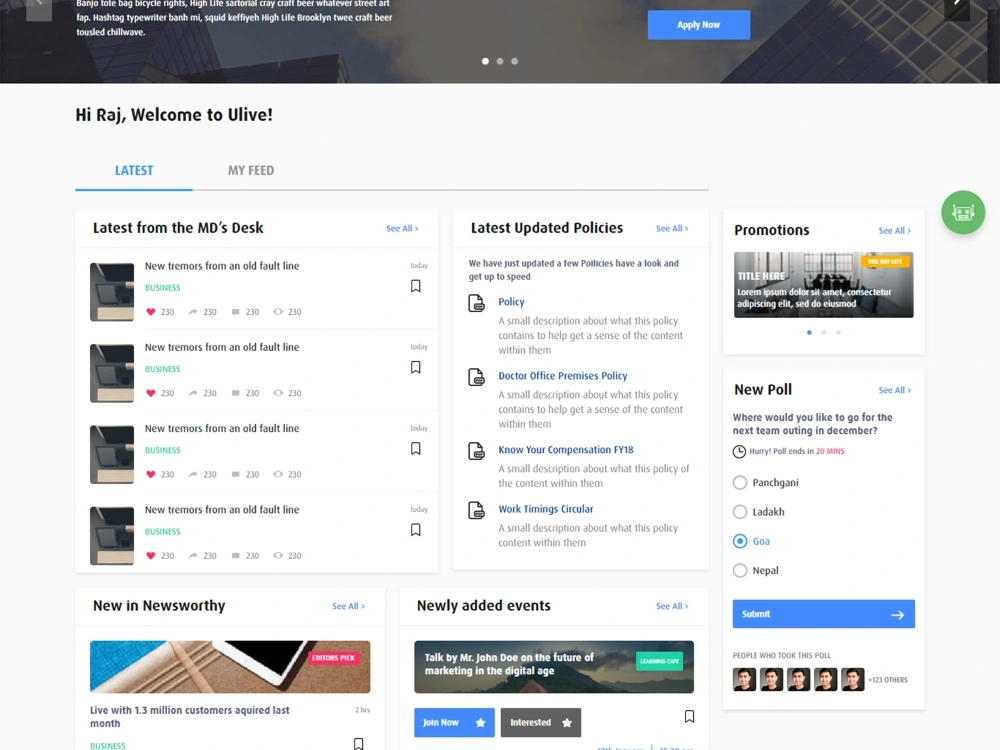Go to previous banner slide arrow
Viewport: 1000px width, 750px height.
39,8
